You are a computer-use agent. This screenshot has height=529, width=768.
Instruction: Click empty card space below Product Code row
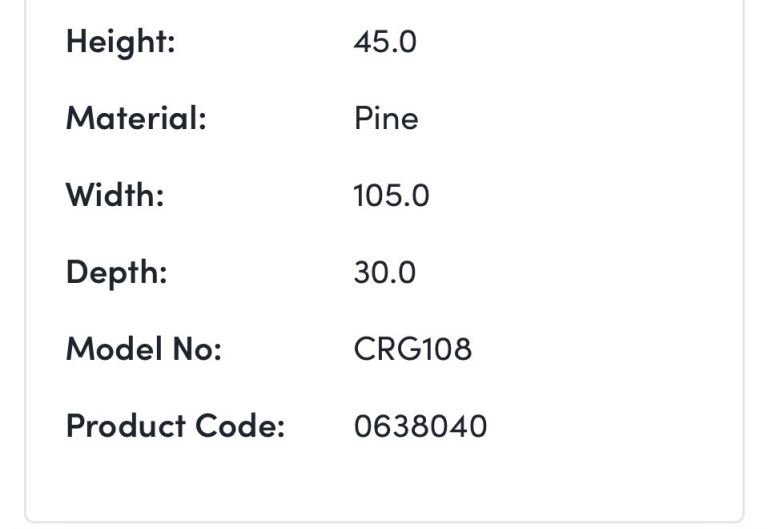384,480
